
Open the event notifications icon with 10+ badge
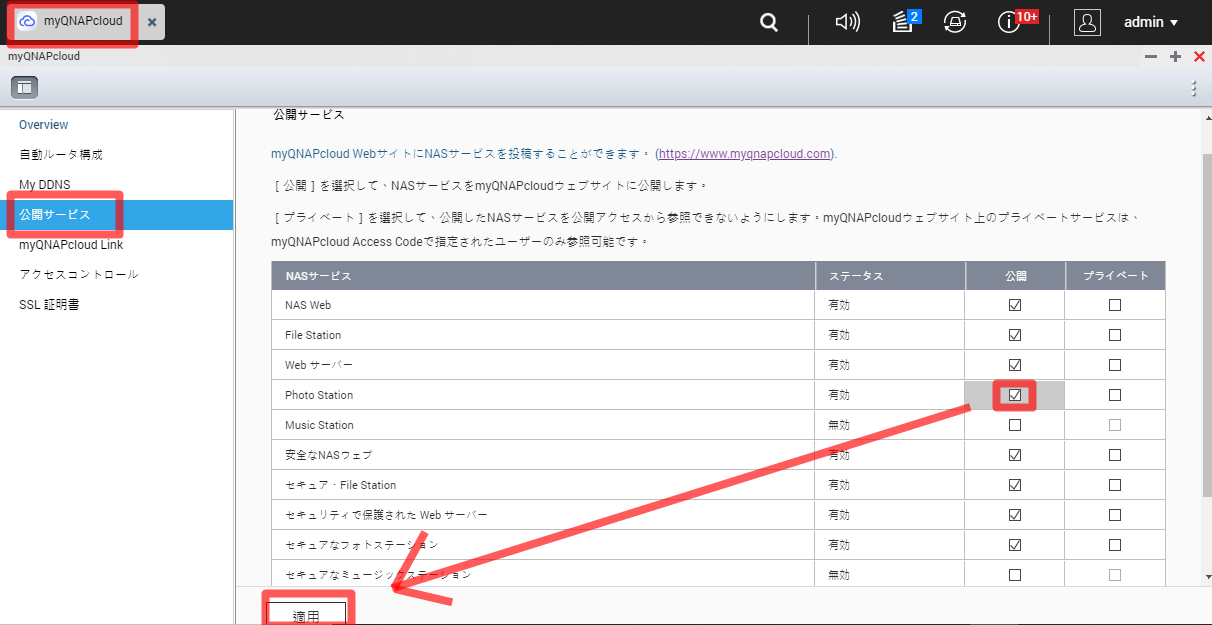(1010, 22)
